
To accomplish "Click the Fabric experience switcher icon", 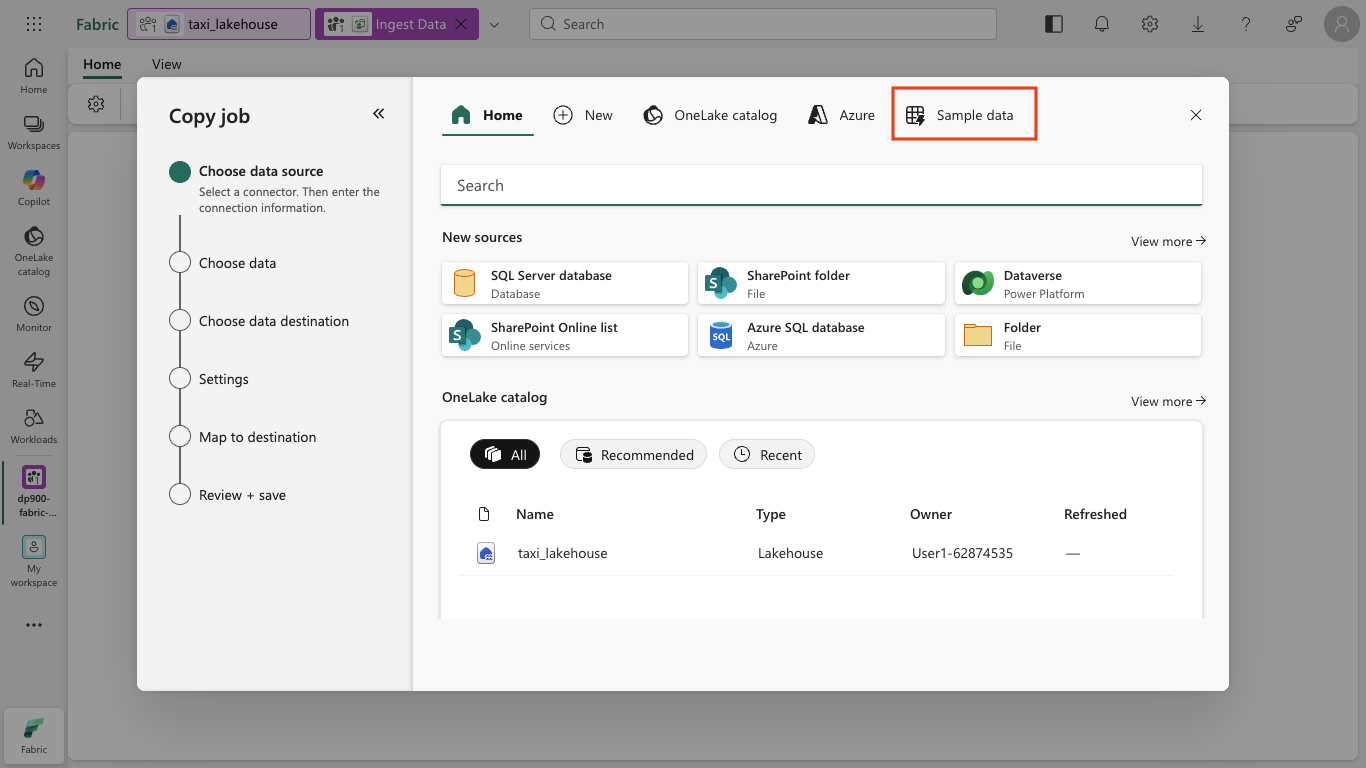I will [34, 734].
